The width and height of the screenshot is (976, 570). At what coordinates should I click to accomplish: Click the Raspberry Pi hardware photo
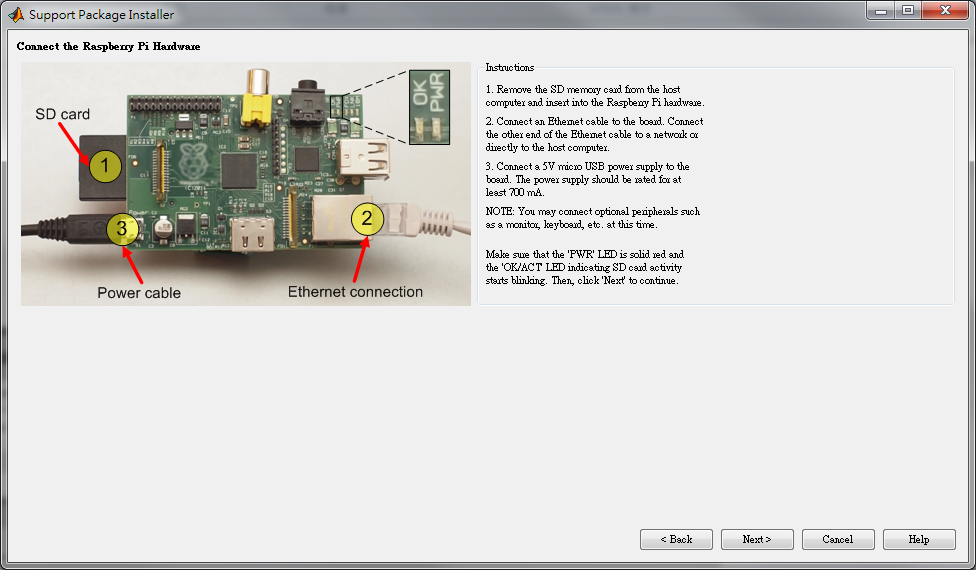click(246, 184)
